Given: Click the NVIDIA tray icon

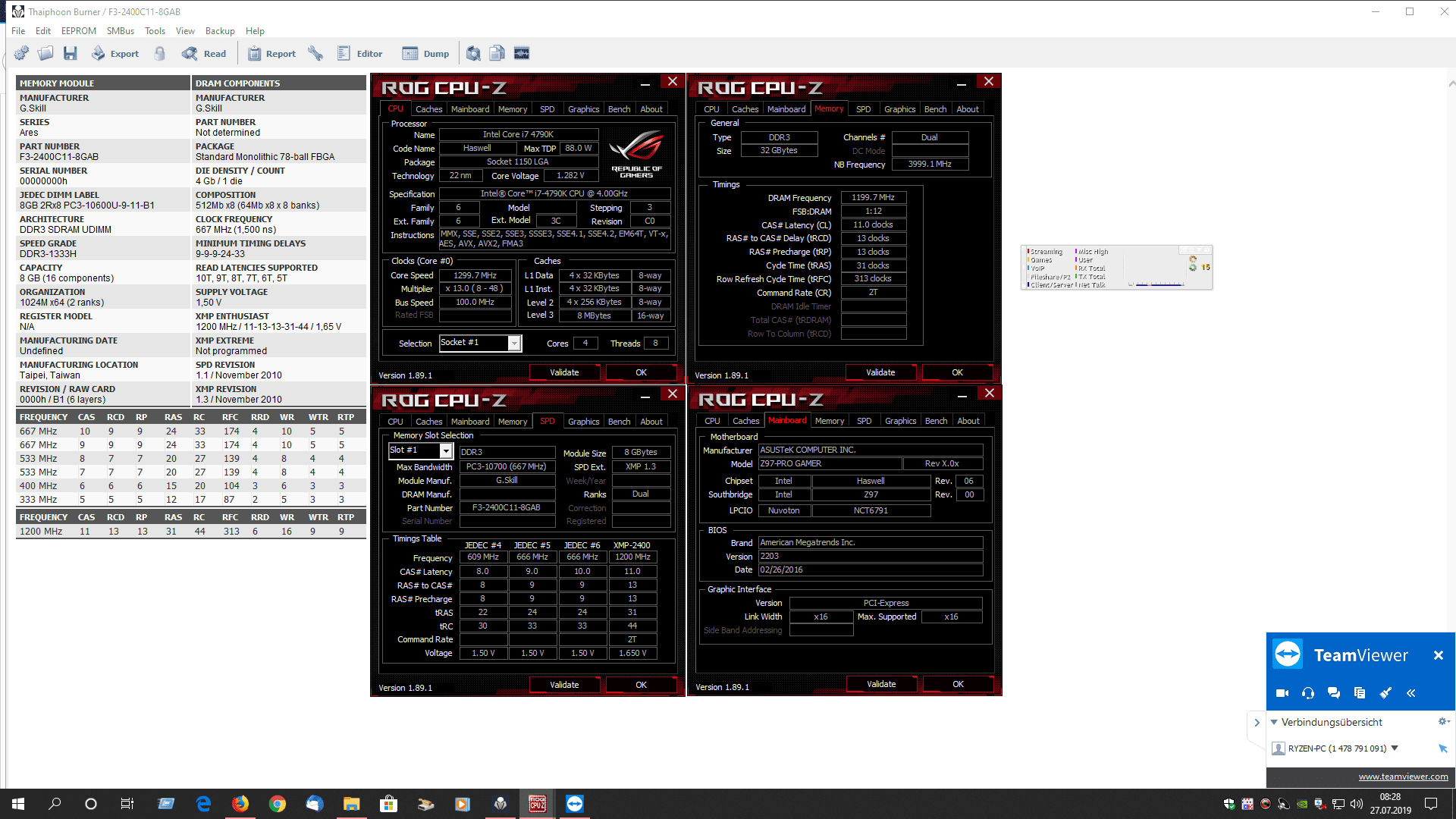Looking at the screenshot, I should click(1301, 804).
